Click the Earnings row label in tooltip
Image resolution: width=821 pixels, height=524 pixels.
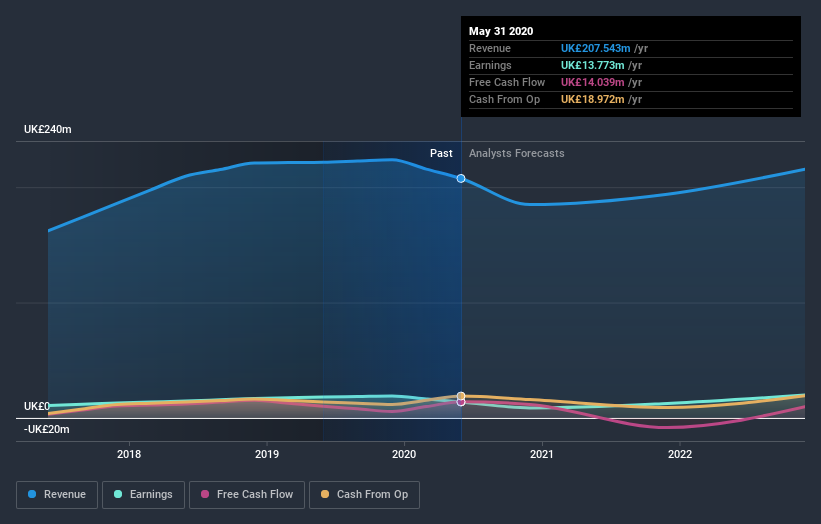click(x=490, y=65)
